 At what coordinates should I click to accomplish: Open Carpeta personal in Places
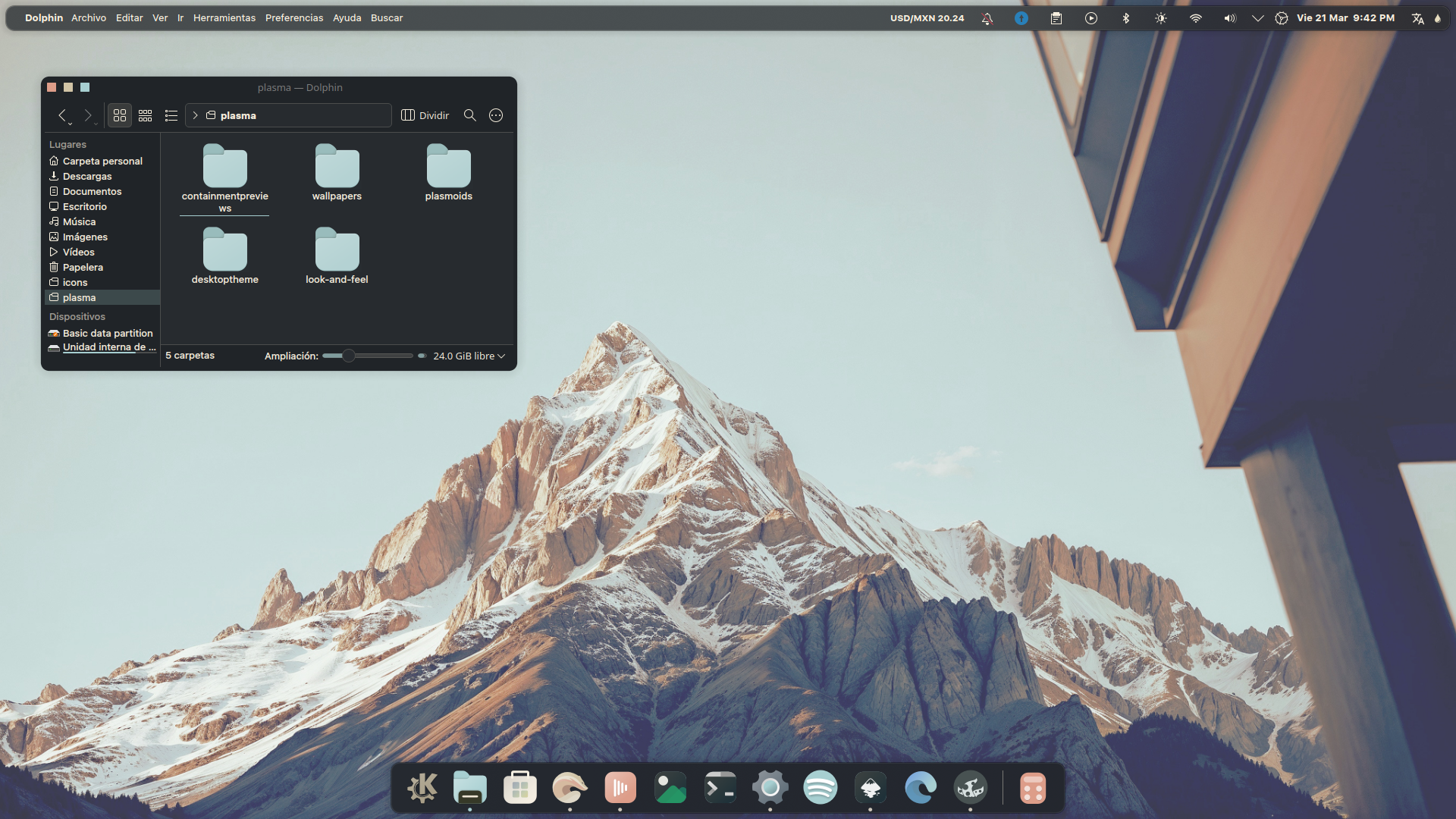click(102, 161)
